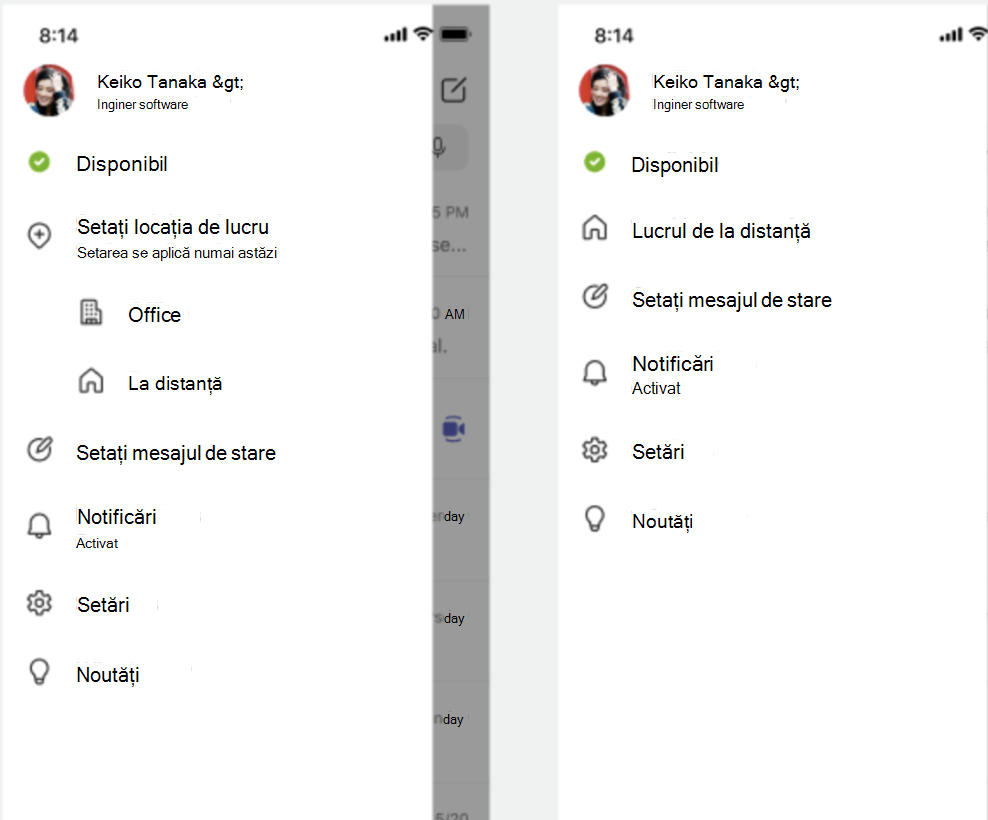The image size is (988, 820).
Task: Click Noutăți lightbulb icon in left panel
Action: click(39, 672)
